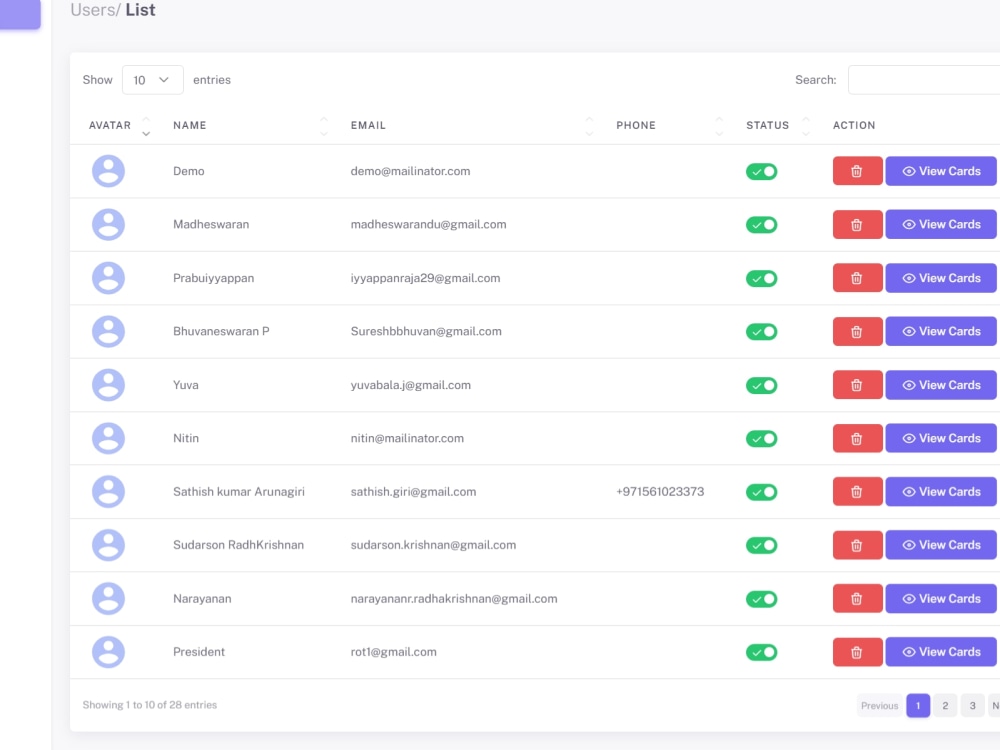Go to pagination page 2
This screenshot has width=1000, height=750.
(945, 705)
